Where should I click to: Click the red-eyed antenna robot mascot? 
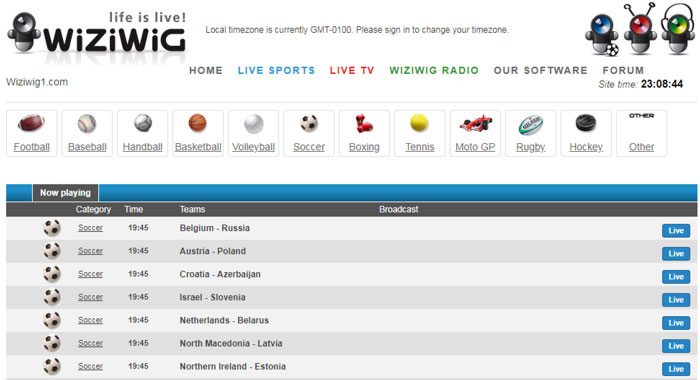[x=640, y=29]
